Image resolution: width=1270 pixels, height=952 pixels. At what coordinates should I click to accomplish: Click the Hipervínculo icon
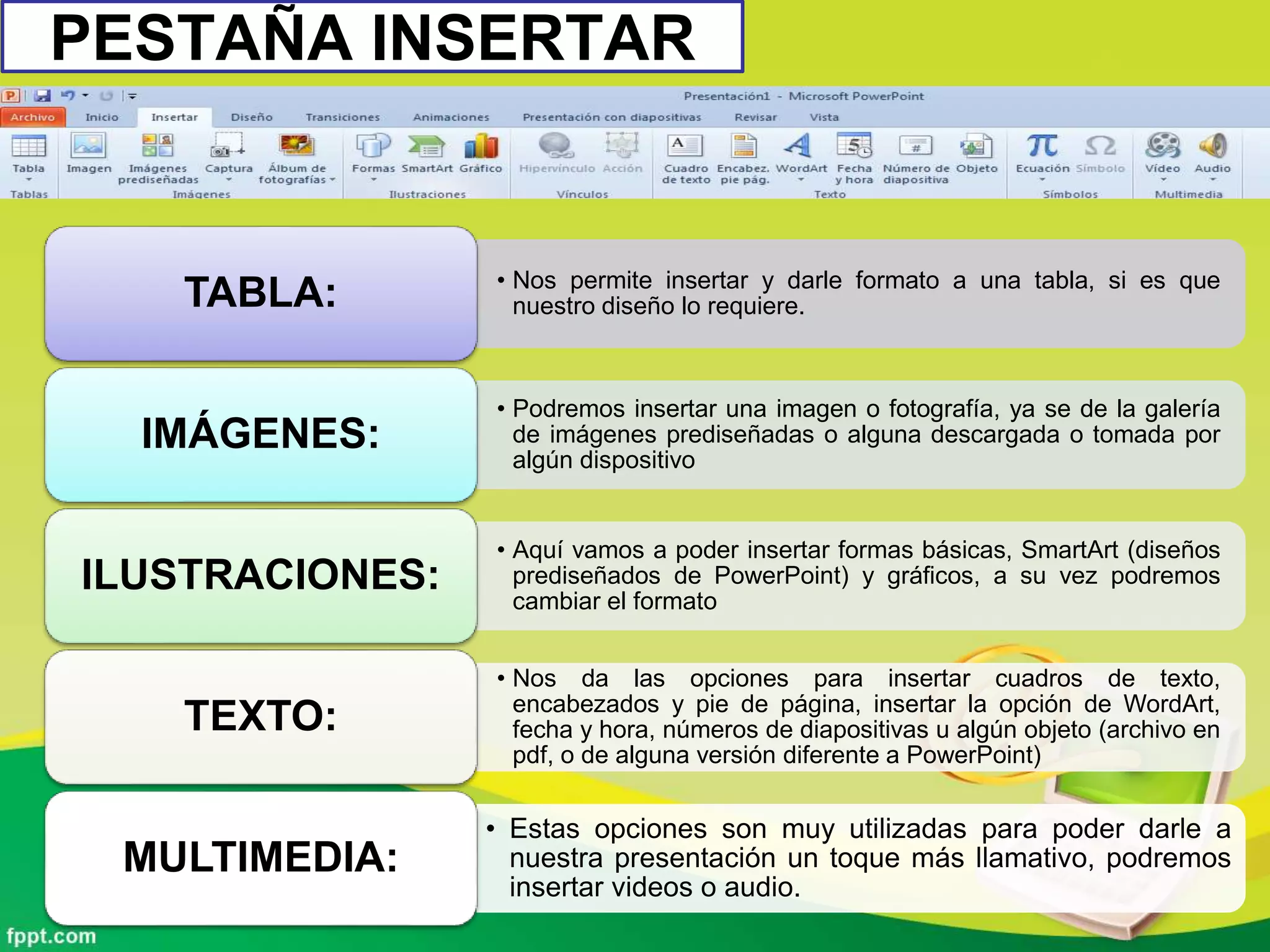pyautogui.click(x=556, y=146)
